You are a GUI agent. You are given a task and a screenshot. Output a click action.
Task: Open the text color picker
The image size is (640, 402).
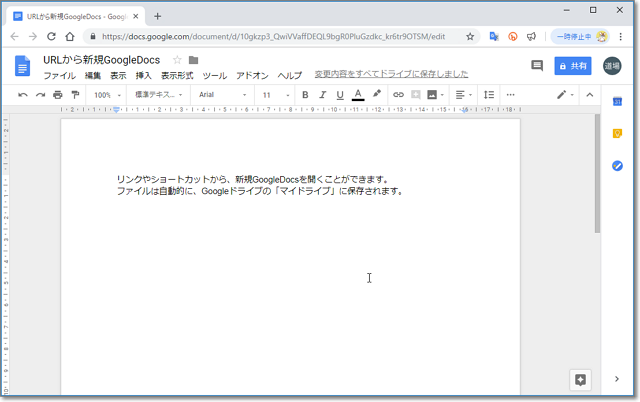coord(358,95)
